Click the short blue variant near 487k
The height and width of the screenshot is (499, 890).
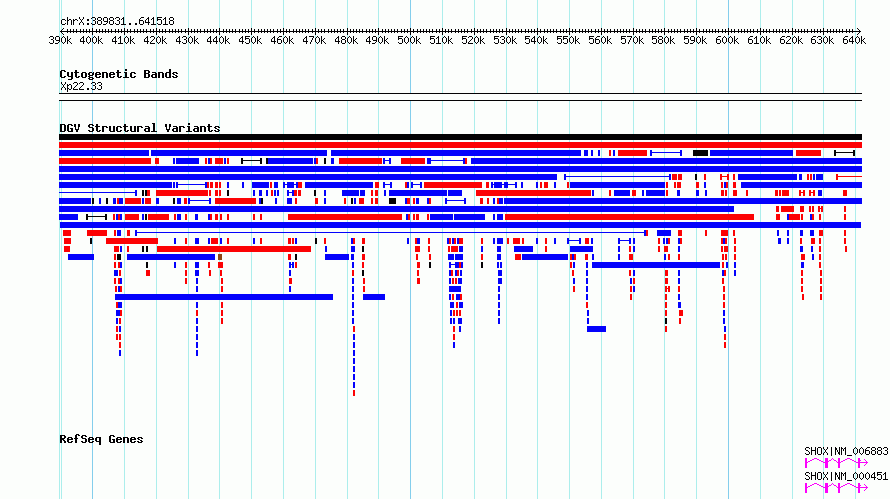374,297
